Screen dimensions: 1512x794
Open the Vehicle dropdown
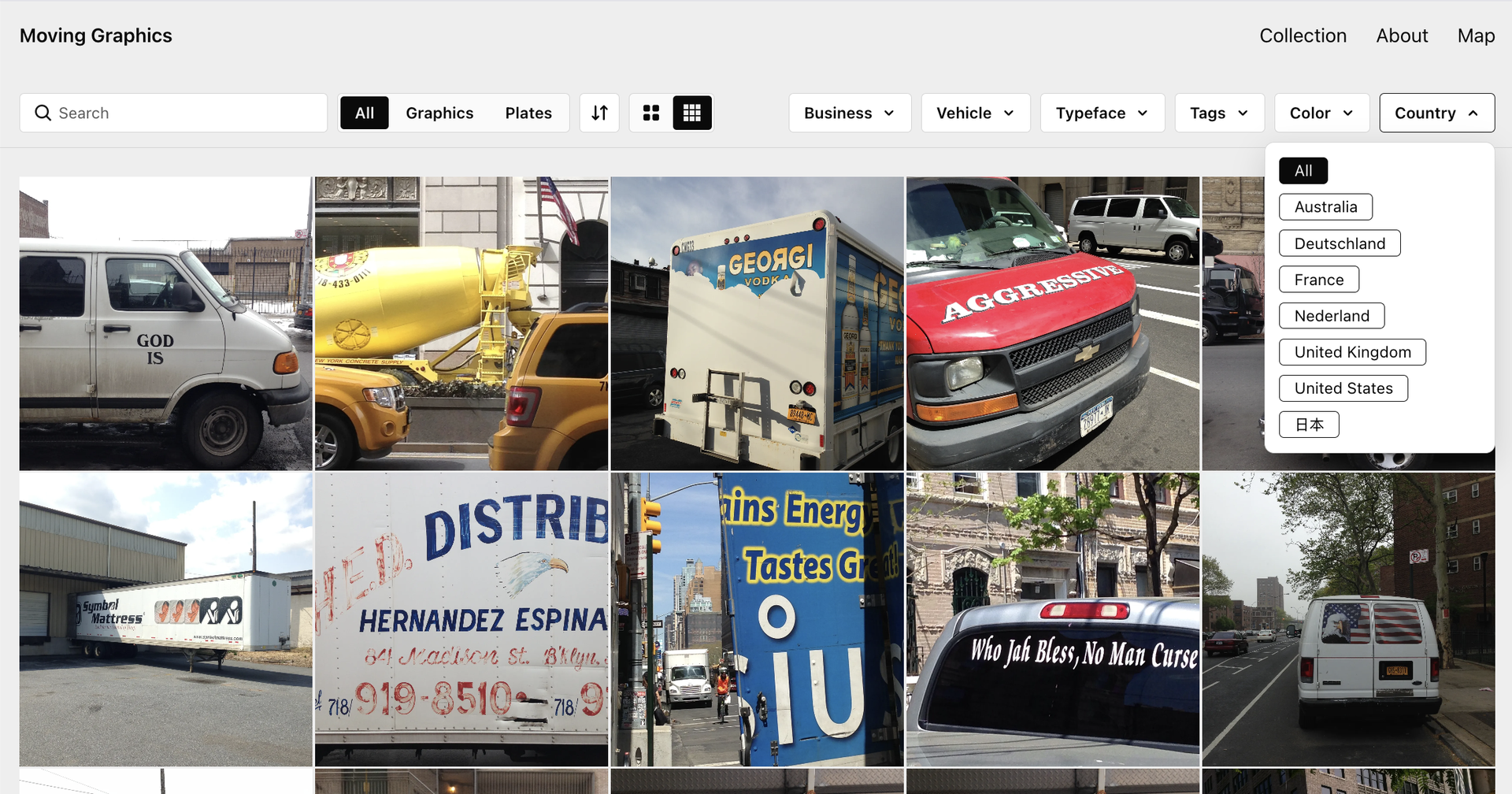[x=976, y=113]
